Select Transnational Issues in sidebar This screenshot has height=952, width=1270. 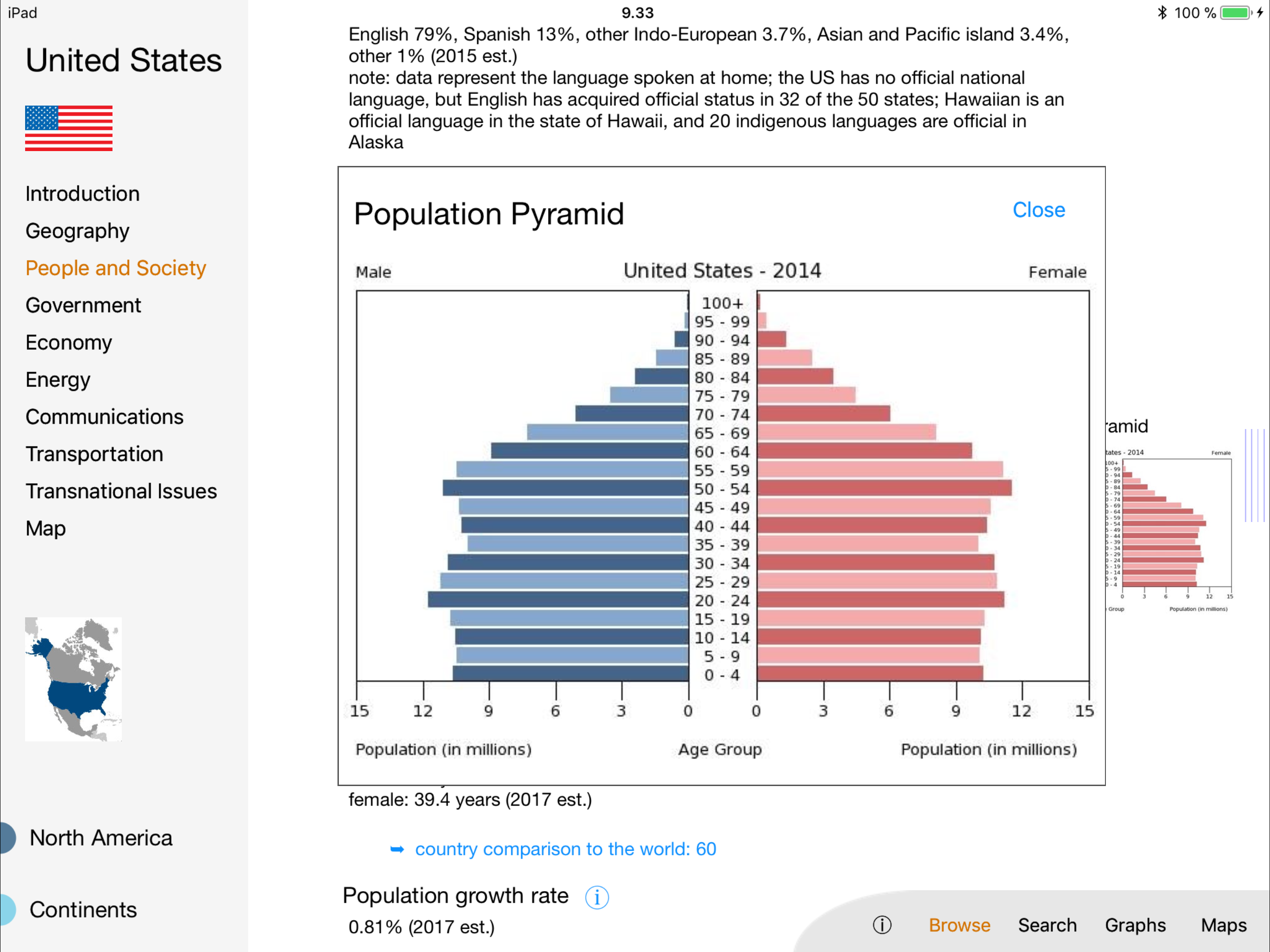pos(121,491)
